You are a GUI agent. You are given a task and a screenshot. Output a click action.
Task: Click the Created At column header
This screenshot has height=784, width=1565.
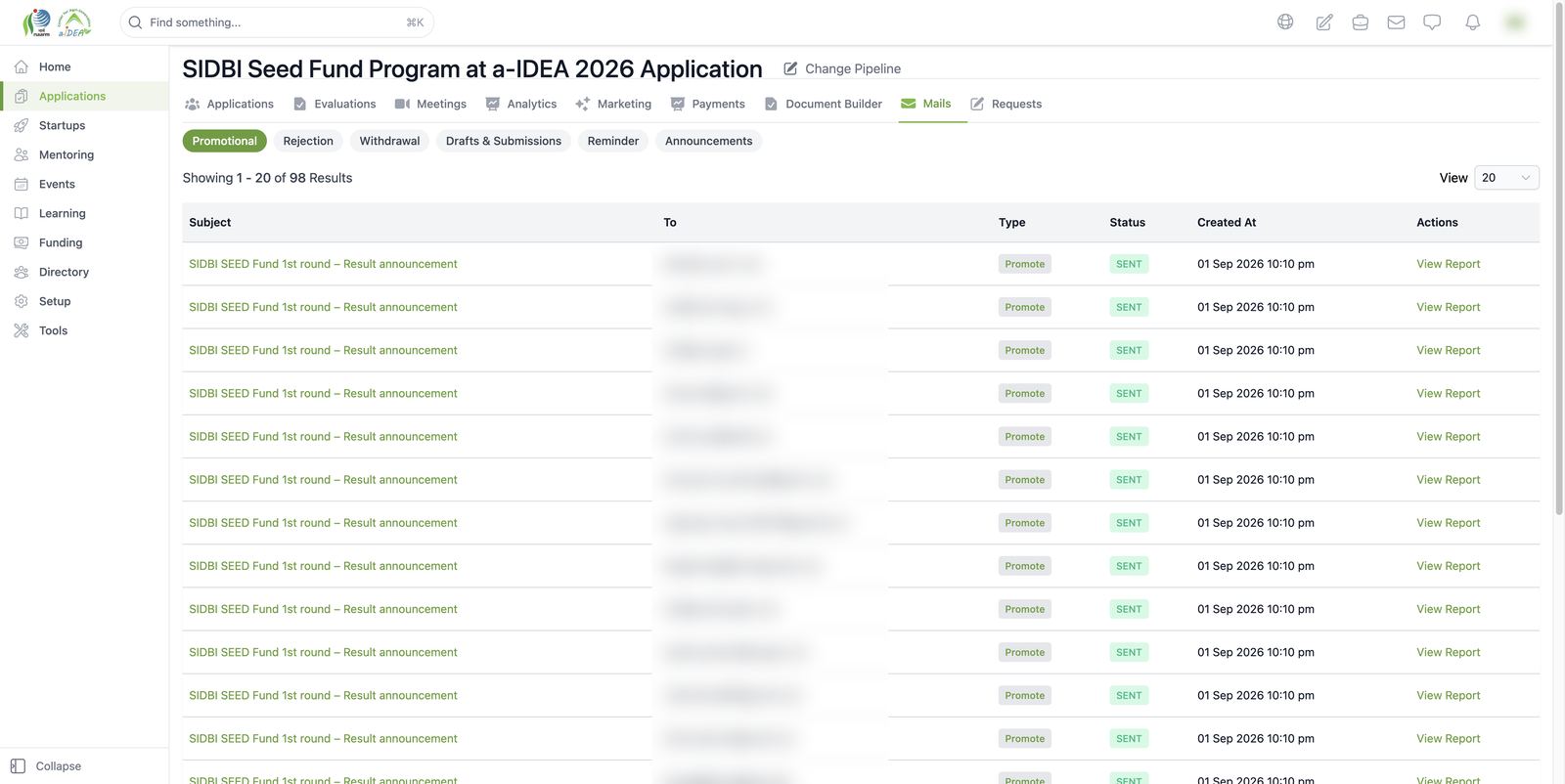click(1227, 223)
